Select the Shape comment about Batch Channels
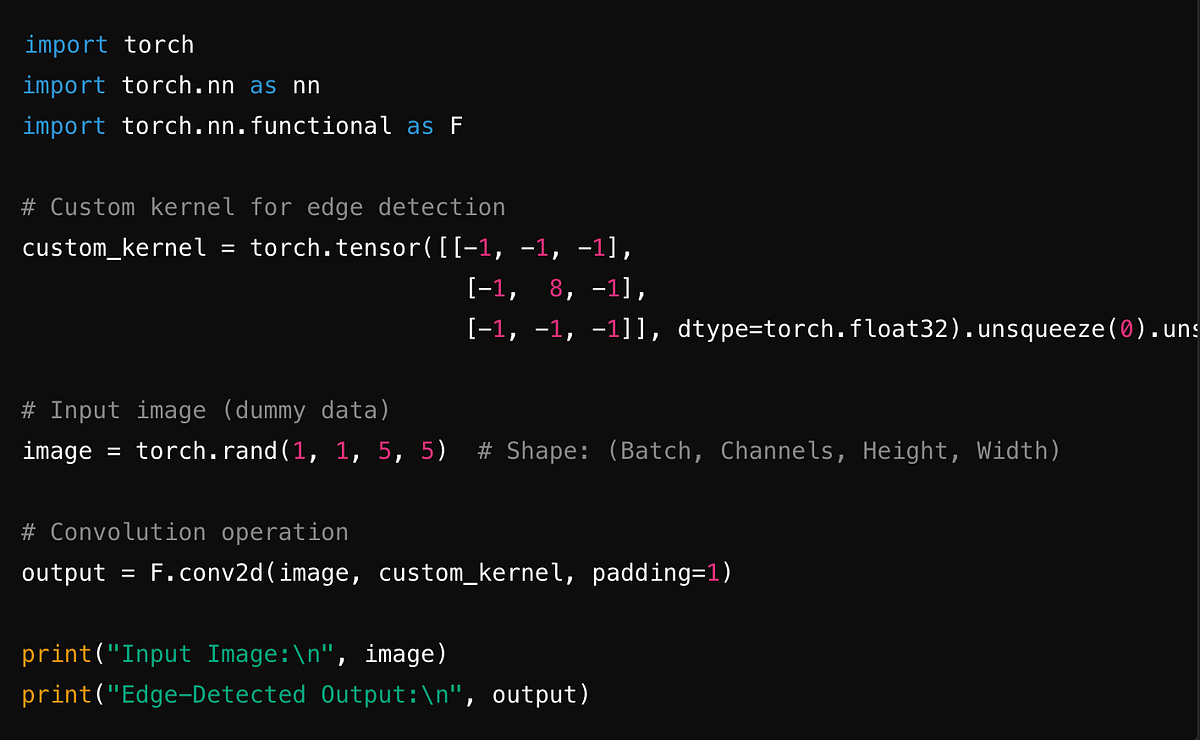Image resolution: width=1200 pixels, height=740 pixels. click(x=770, y=451)
